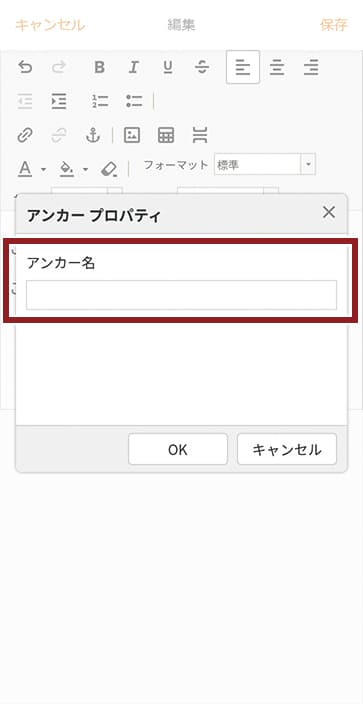Toggle strikethrough formatting
This screenshot has width=363, height=704.
tap(202, 67)
